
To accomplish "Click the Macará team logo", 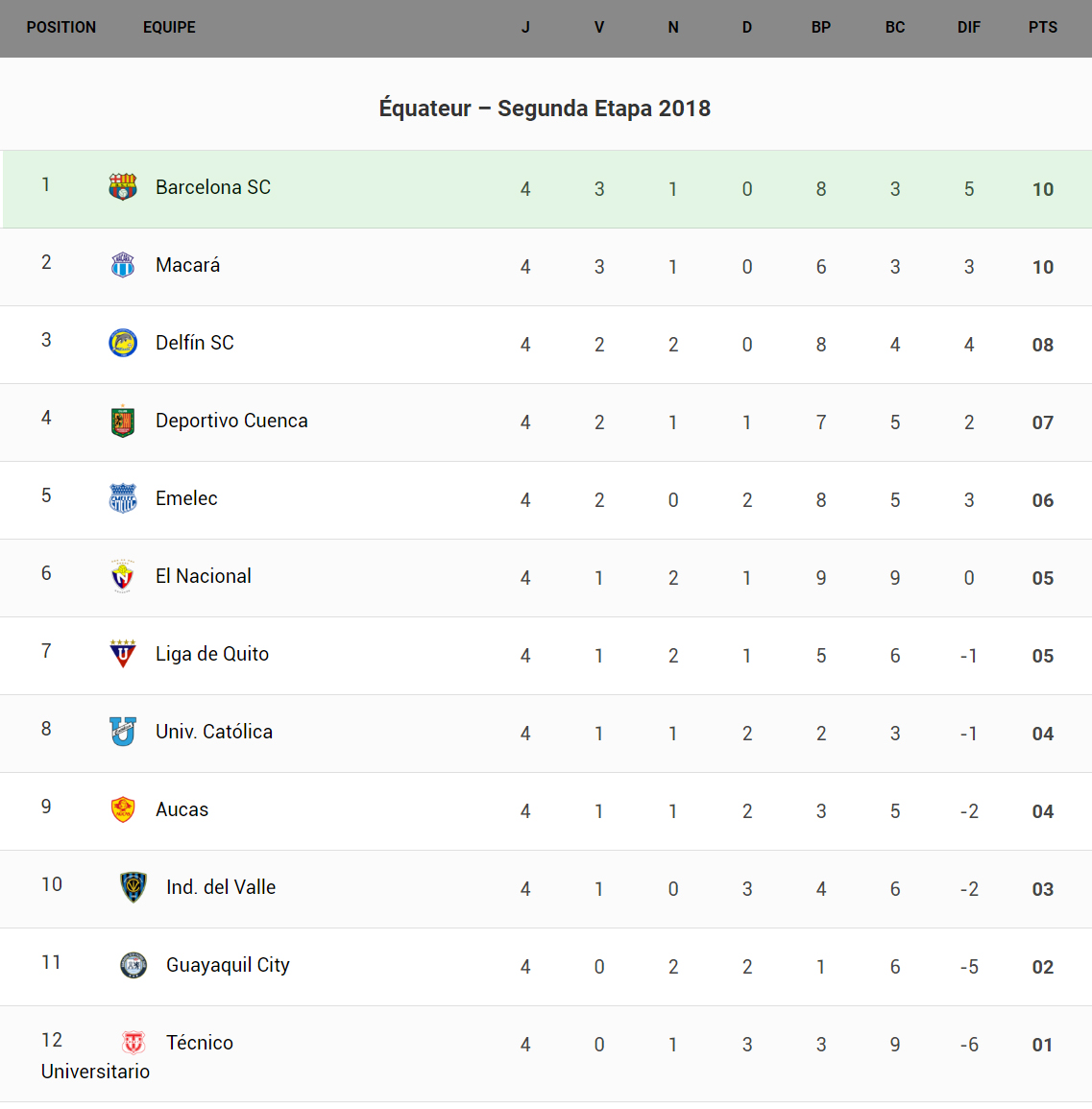I will click(123, 265).
